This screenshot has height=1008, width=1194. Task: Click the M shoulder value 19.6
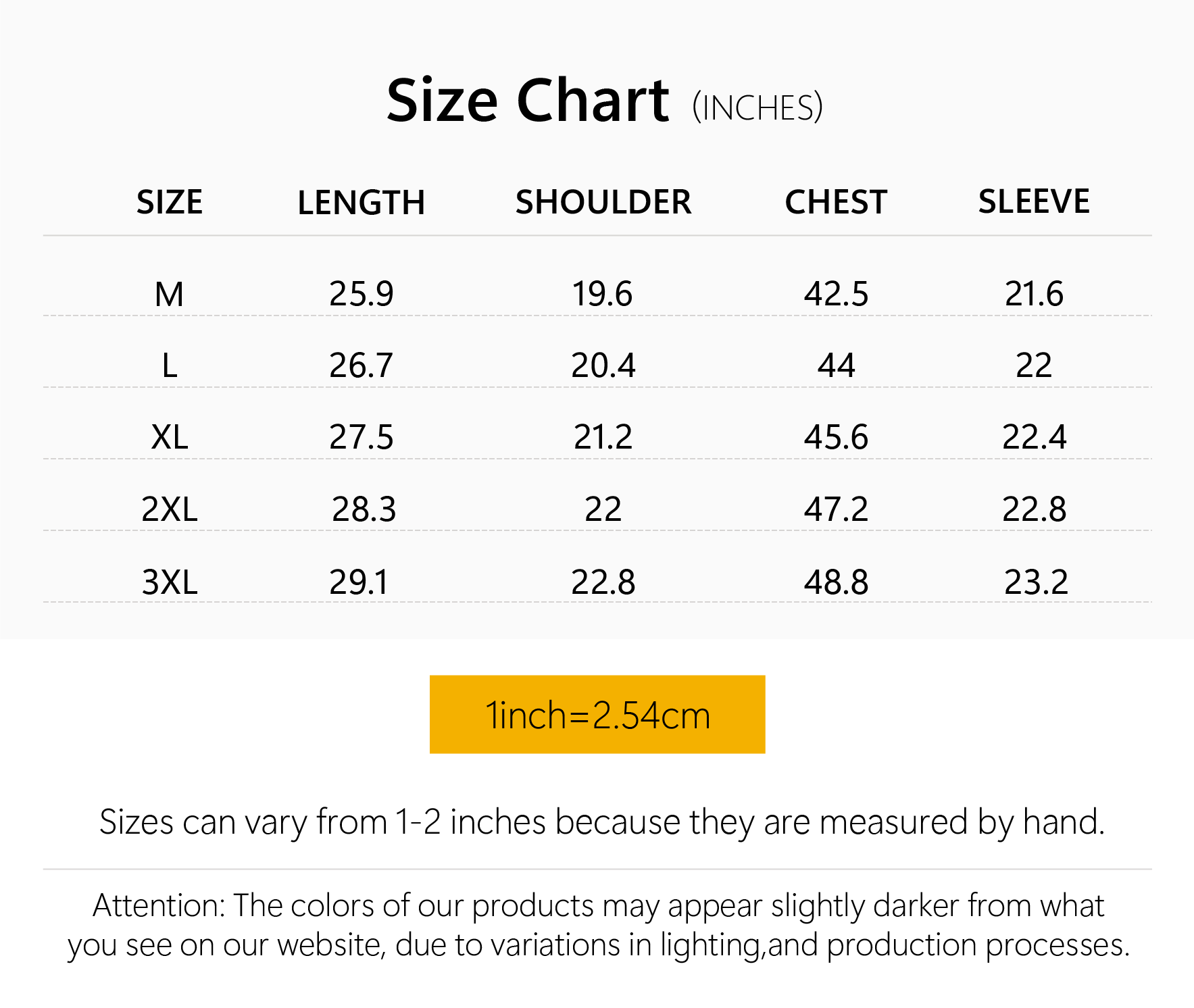click(x=602, y=294)
